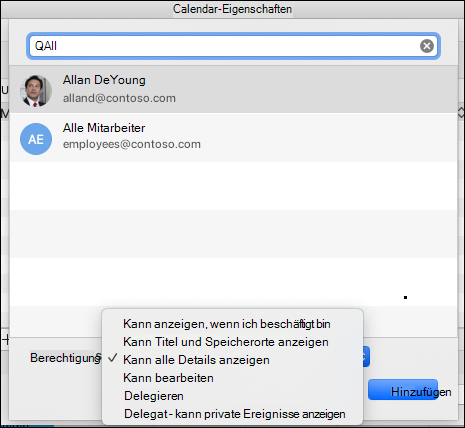Image resolution: width=465 pixels, height=428 pixels.
Task: Click the alland@contoso.com email address
Action: (119, 98)
